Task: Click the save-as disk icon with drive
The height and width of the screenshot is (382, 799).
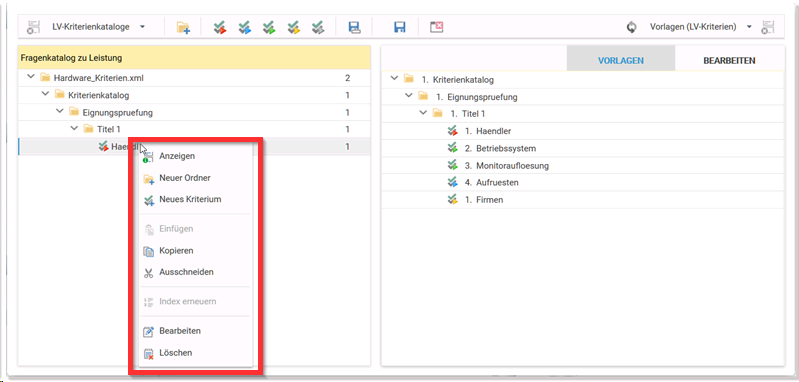Action: (x=355, y=28)
